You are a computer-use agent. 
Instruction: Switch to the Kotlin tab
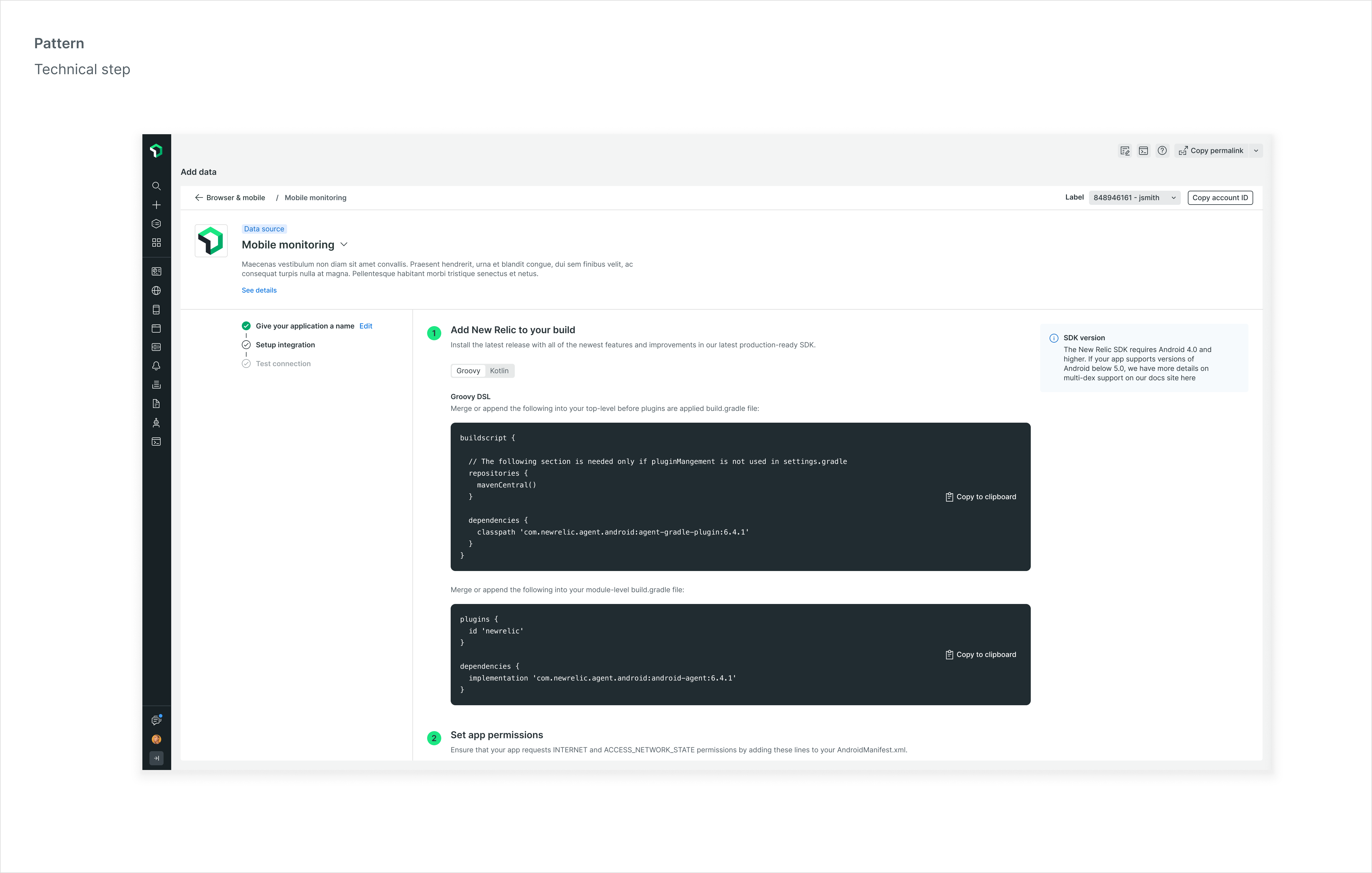click(499, 371)
